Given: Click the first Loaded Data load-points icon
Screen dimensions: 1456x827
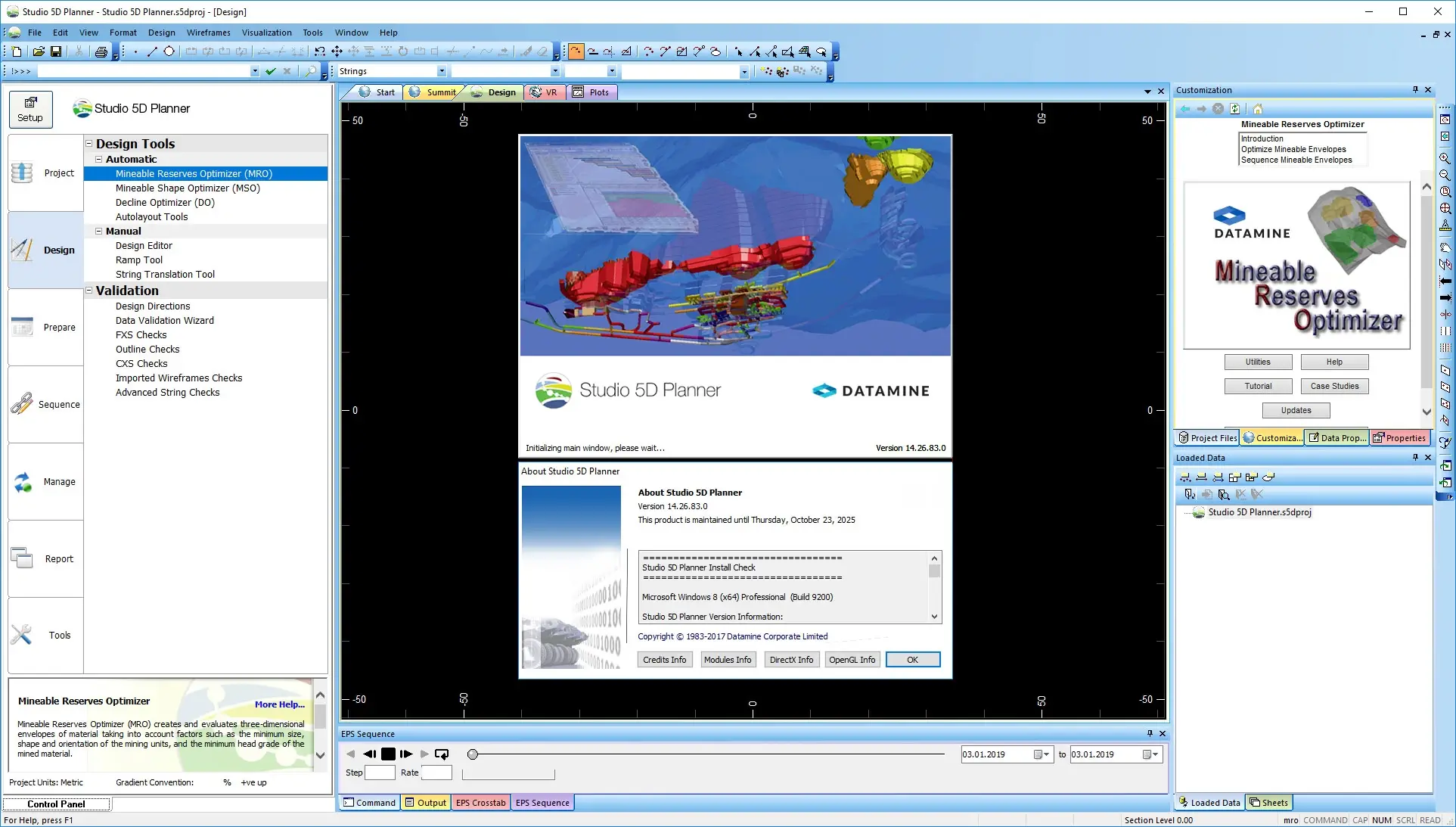Looking at the screenshot, I should pyautogui.click(x=1185, y=477).
